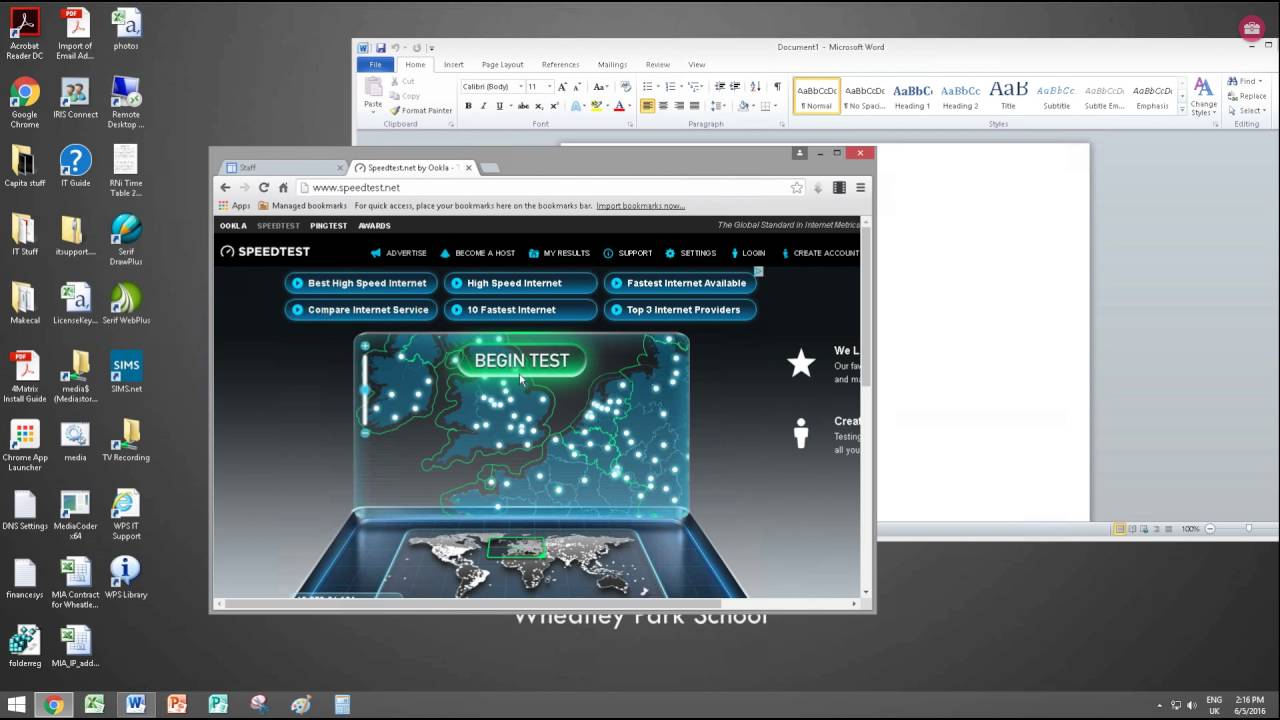Image resolution: width=1280 pixels, height=720 pixels.
Task: Click the BEGIN TEST button
Action: [x=521, y=360]
